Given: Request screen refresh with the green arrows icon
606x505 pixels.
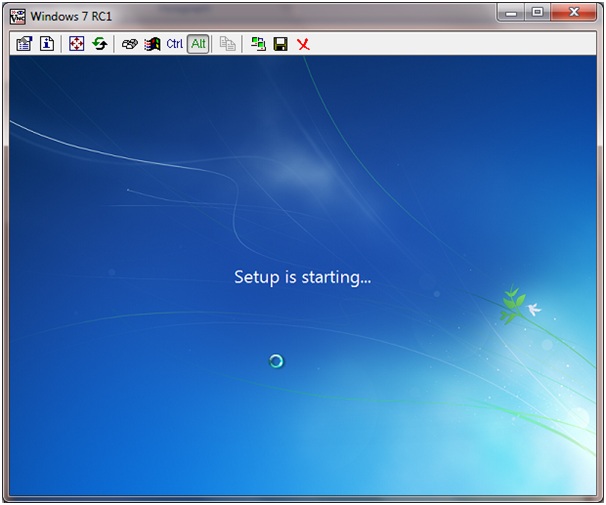Looking at the screenshot, I should [100, 44].
